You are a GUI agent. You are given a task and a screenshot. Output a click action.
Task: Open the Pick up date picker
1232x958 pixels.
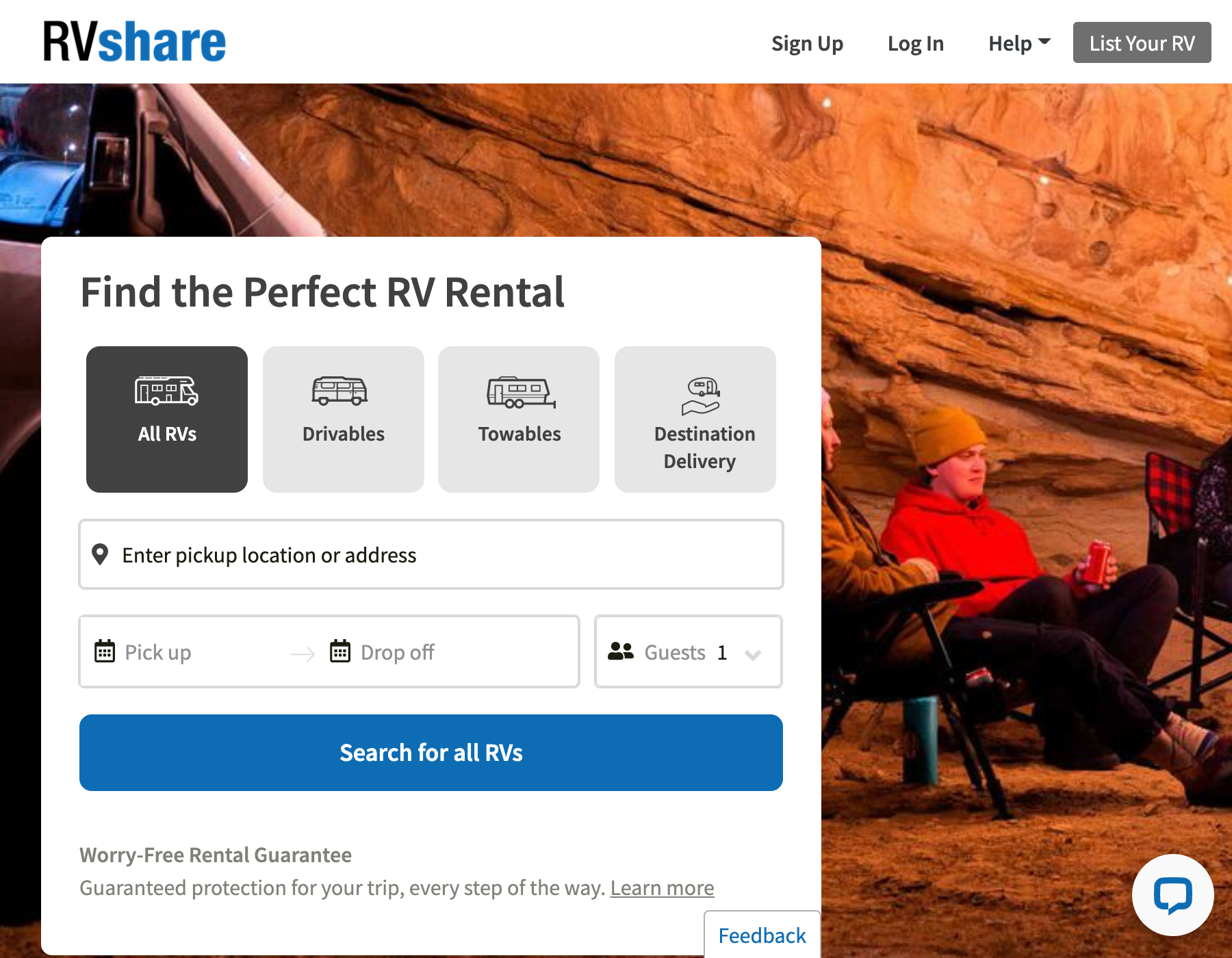click(157, 651)
